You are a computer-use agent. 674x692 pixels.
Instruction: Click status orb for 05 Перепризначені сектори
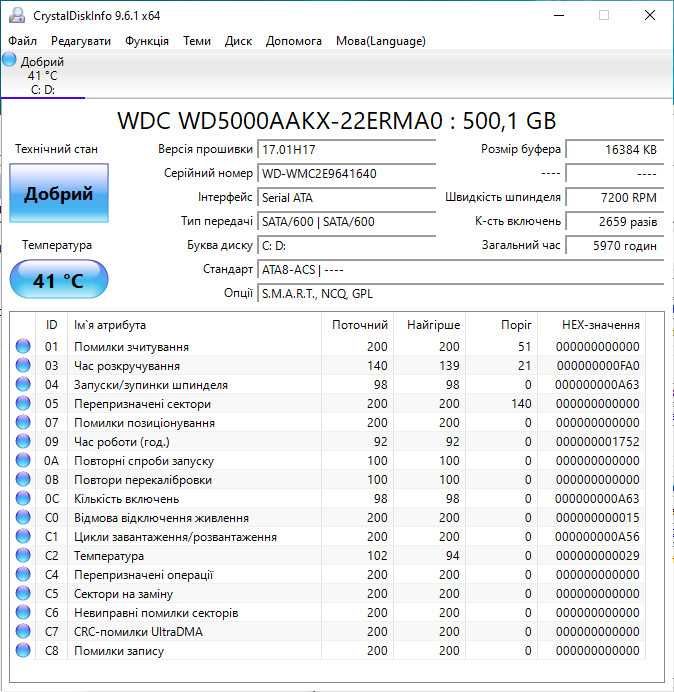(23, 403)
